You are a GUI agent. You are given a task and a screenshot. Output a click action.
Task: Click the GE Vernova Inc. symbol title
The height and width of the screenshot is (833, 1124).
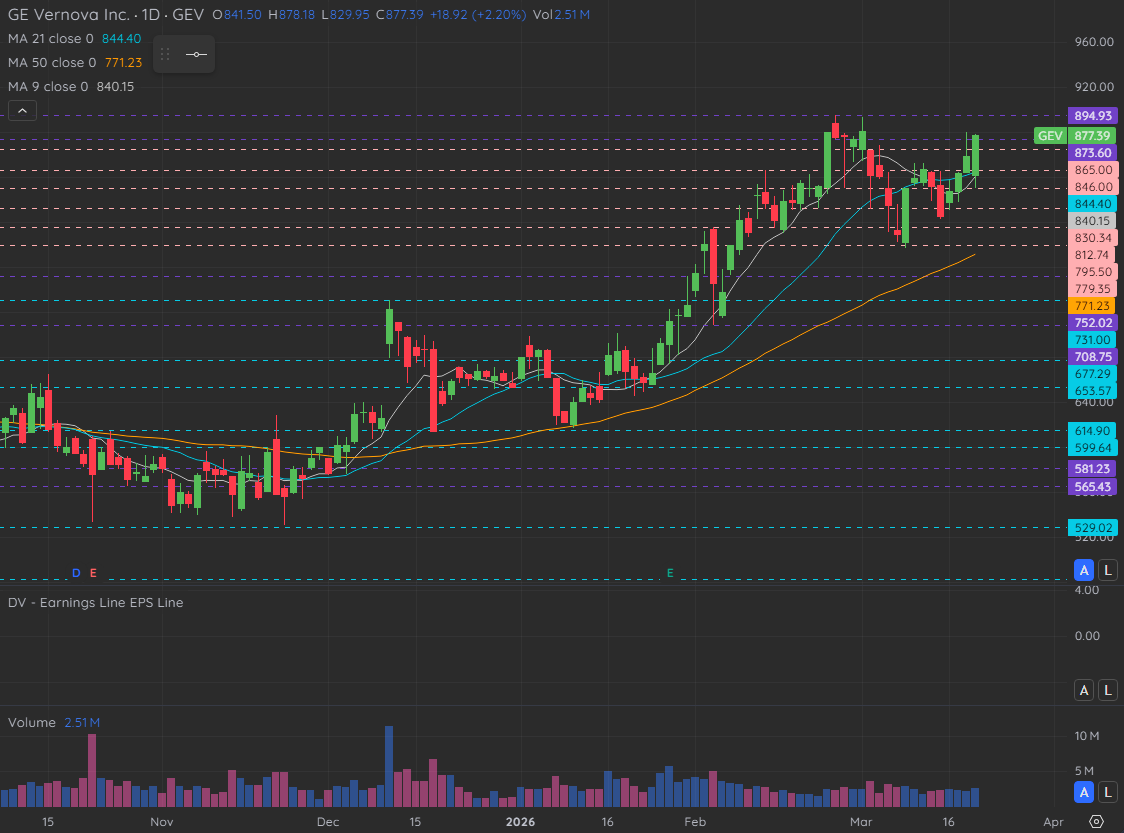(x=69, y=14)
